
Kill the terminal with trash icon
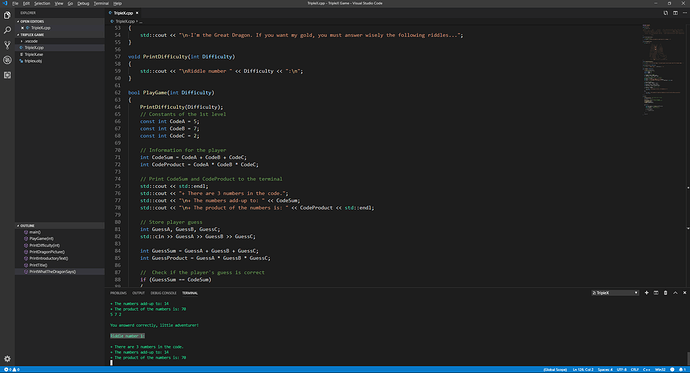(665, 293)
